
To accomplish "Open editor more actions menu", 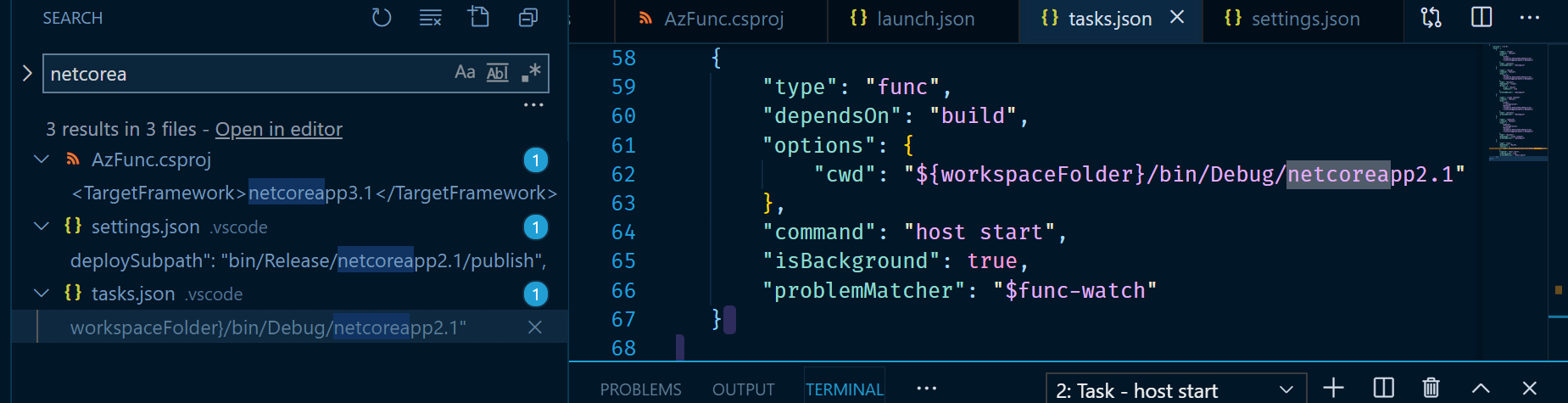I will 1530,18.
